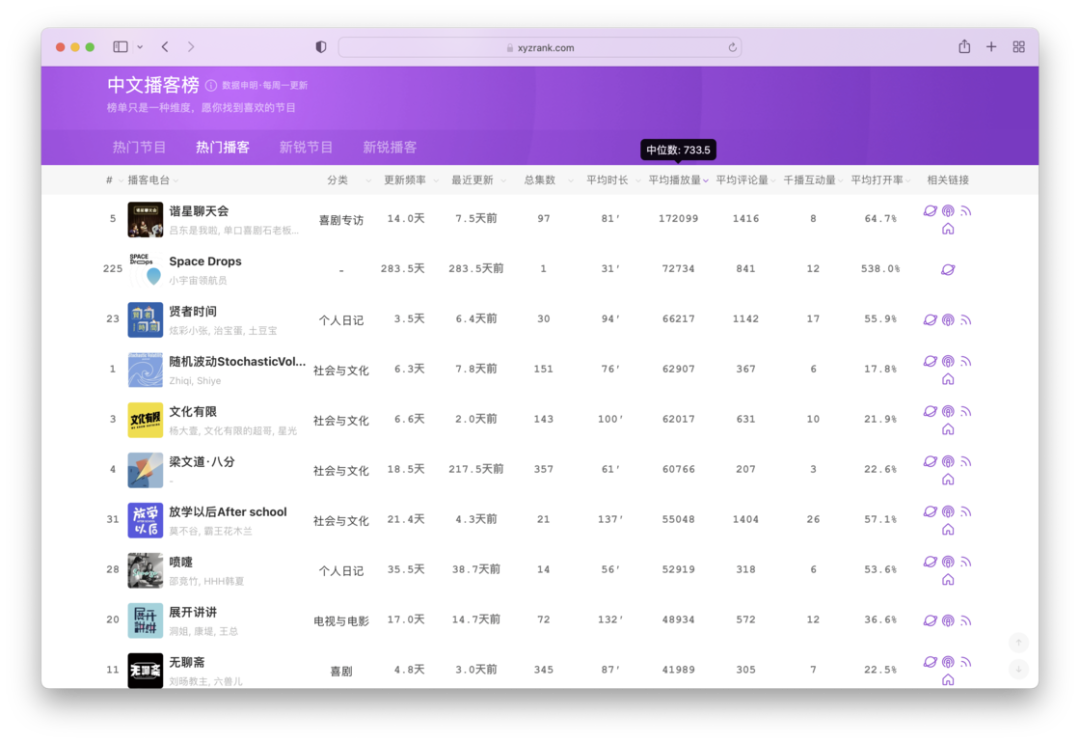Click the info icon beside 中文播客榜
This screenshot has width=1080, height=743.
[211, 86]
